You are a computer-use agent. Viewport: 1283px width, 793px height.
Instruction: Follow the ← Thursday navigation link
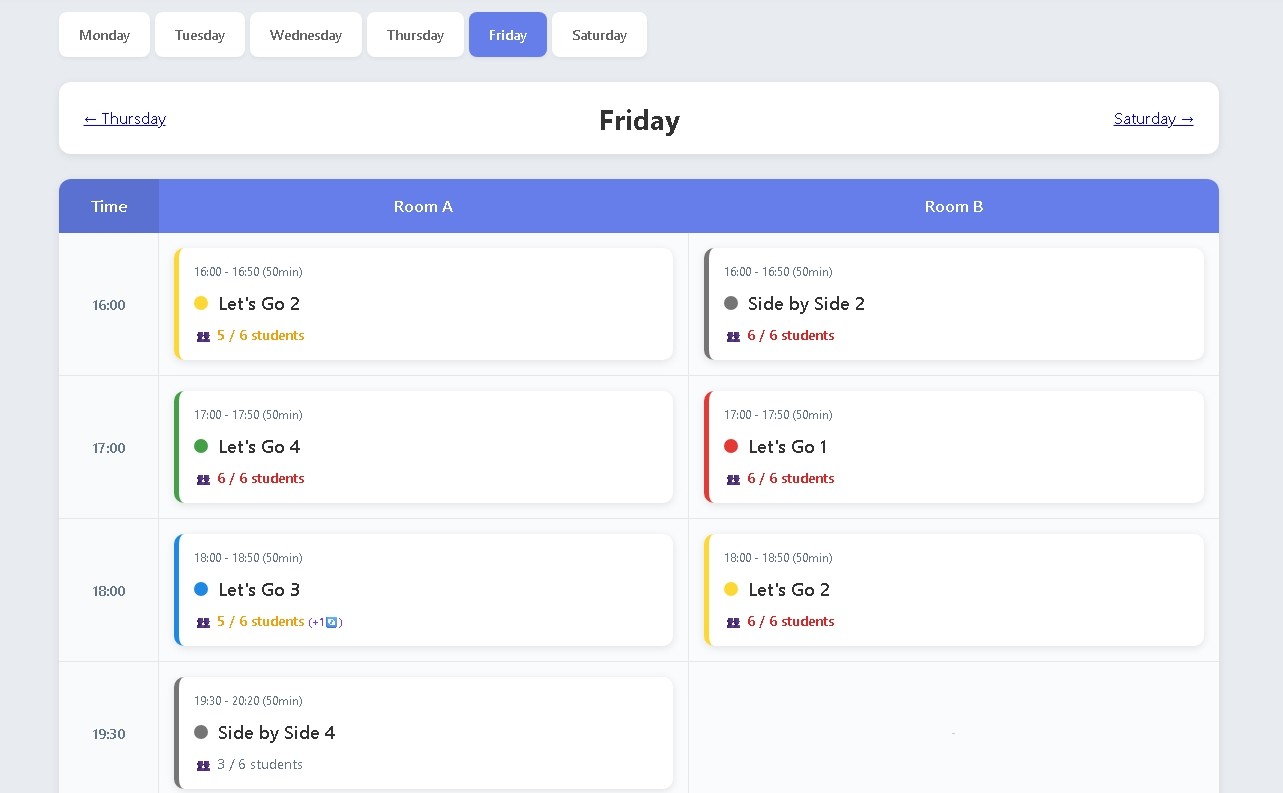coord(124,118)
